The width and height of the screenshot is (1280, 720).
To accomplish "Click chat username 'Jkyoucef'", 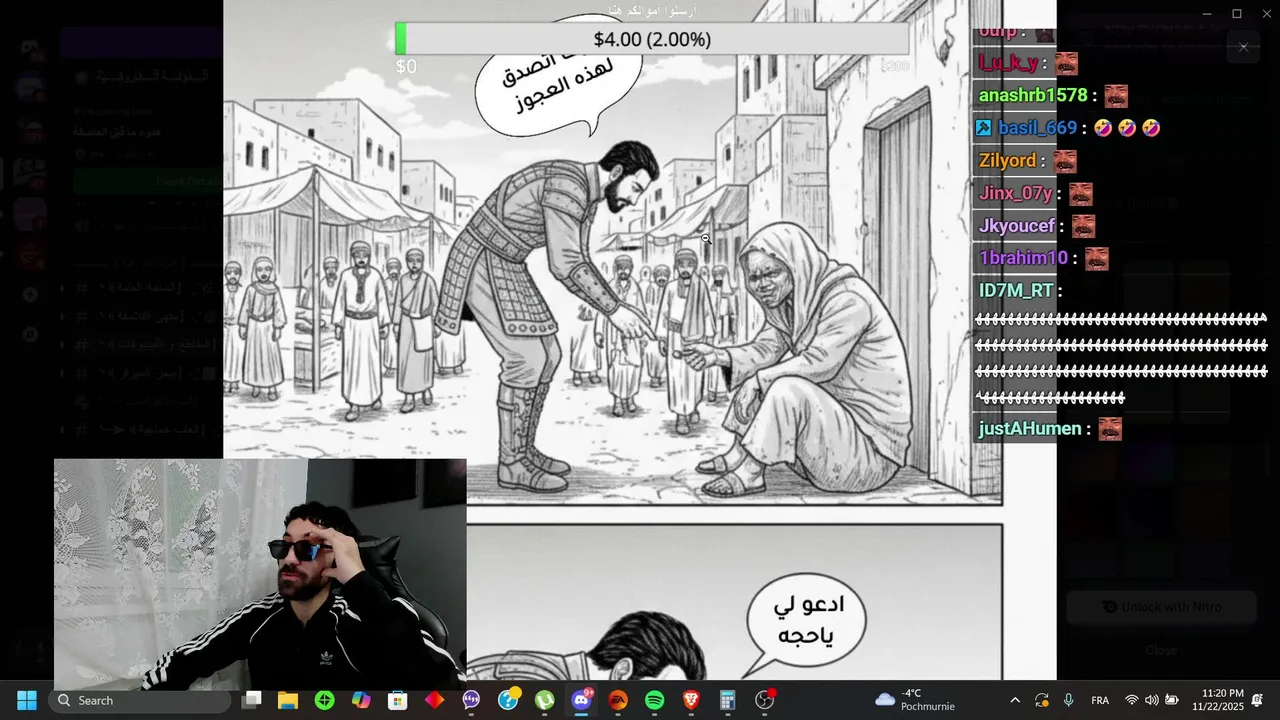I will (x=1017, y=226).
